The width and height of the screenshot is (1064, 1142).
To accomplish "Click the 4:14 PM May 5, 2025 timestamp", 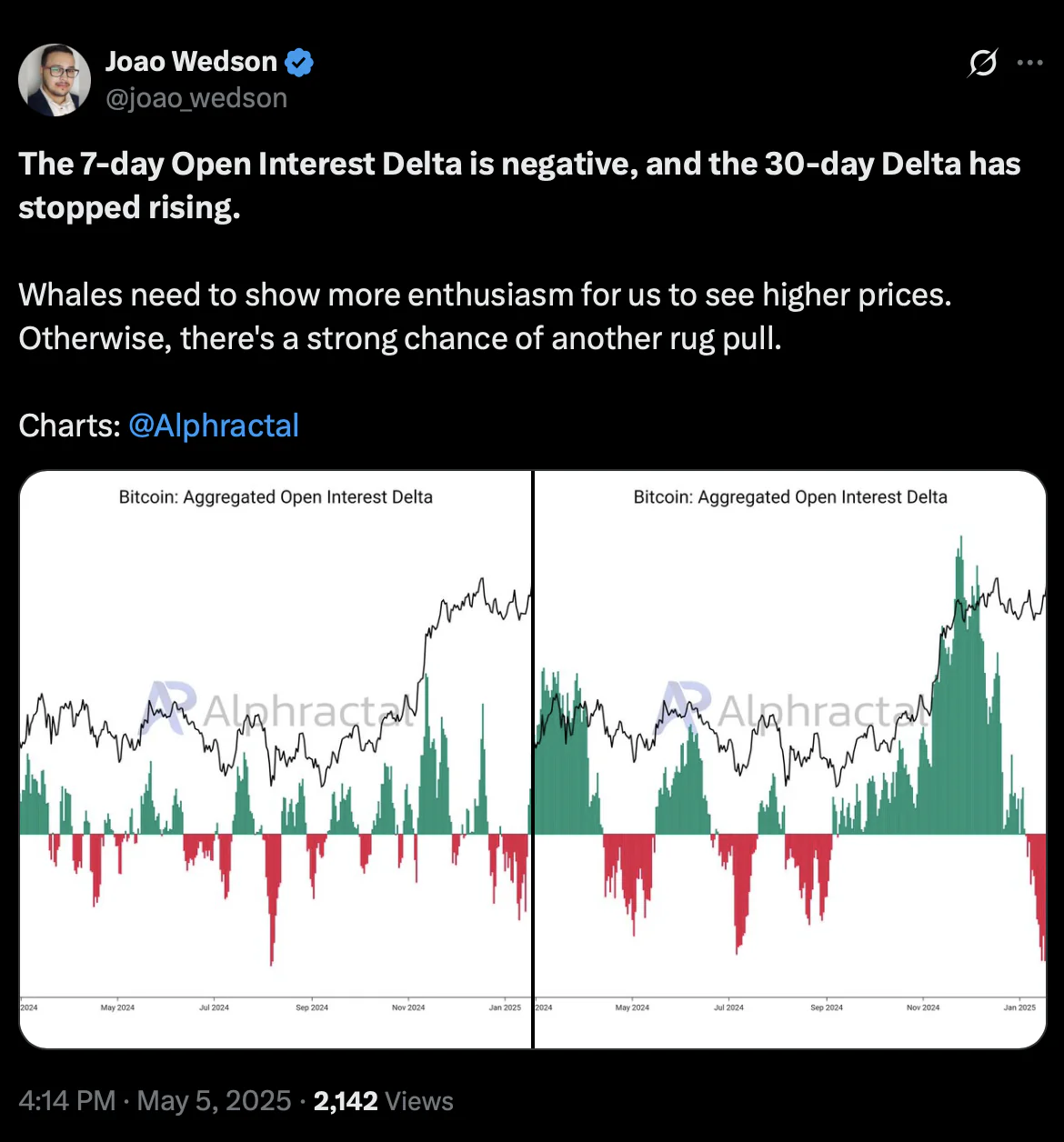I will tap(155, 1101).
